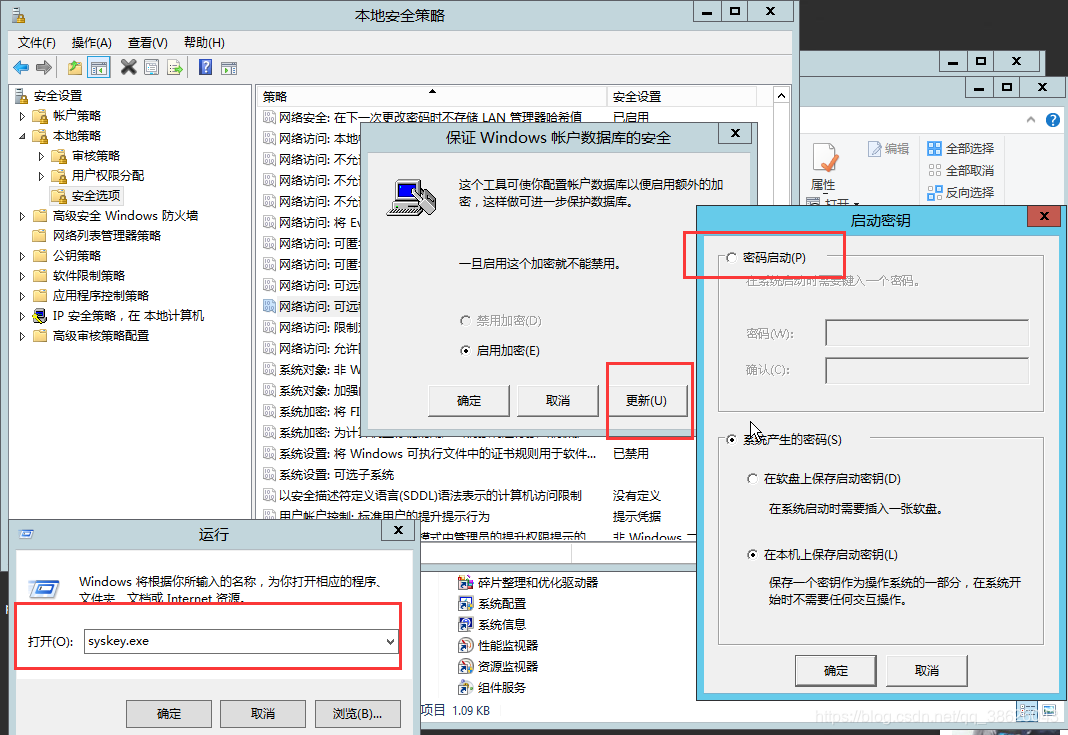
Task: Click the Back arrow in the policy toolbar
Action: click(x=21, y=67)
